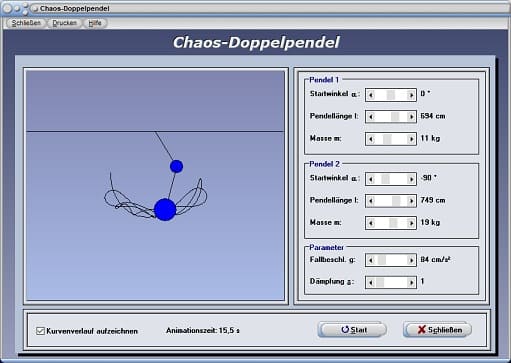Click the Pendel 2 Startwinkel slider thumb
The width and height of the screenshot is (511, 363).
coord(385,179)
